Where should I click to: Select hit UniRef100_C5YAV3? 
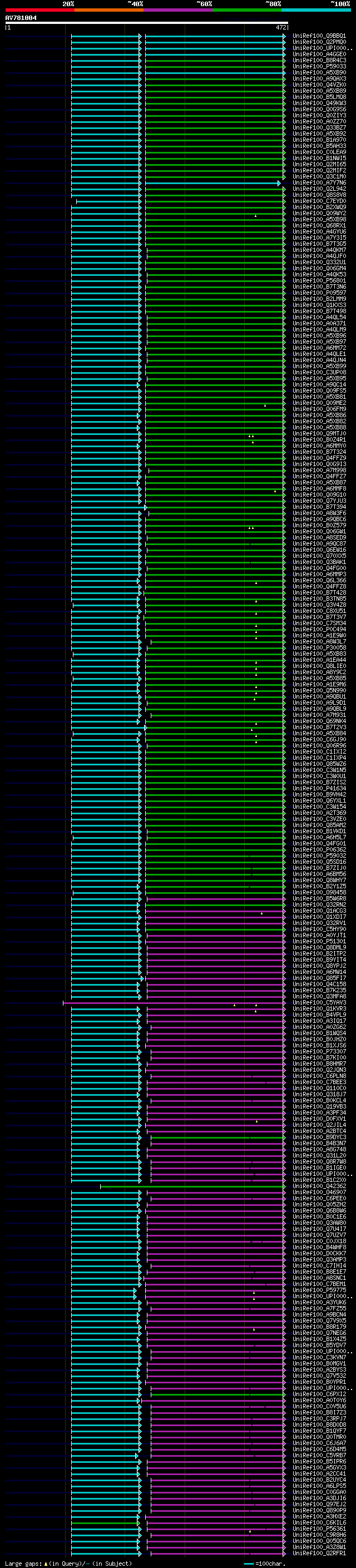[x=319, y=1002]
